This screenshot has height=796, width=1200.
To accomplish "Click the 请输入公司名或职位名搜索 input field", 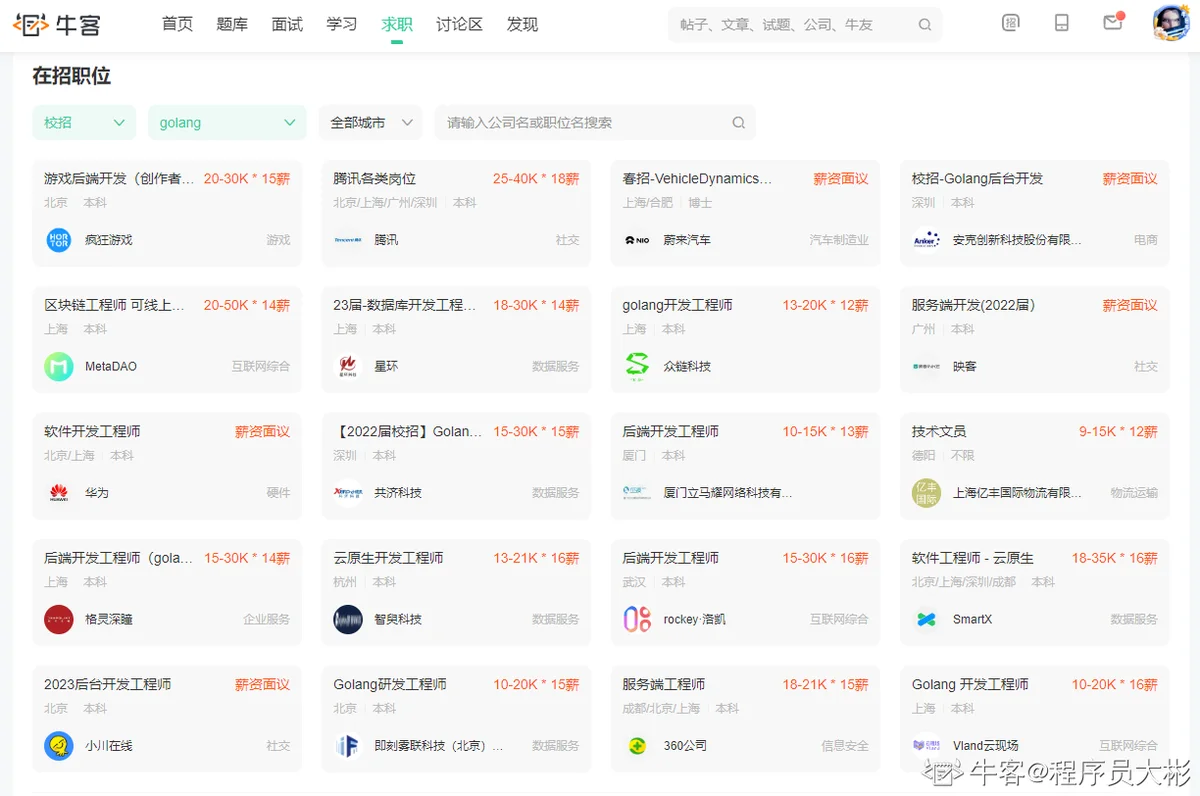I will click(x=595, y=123).
